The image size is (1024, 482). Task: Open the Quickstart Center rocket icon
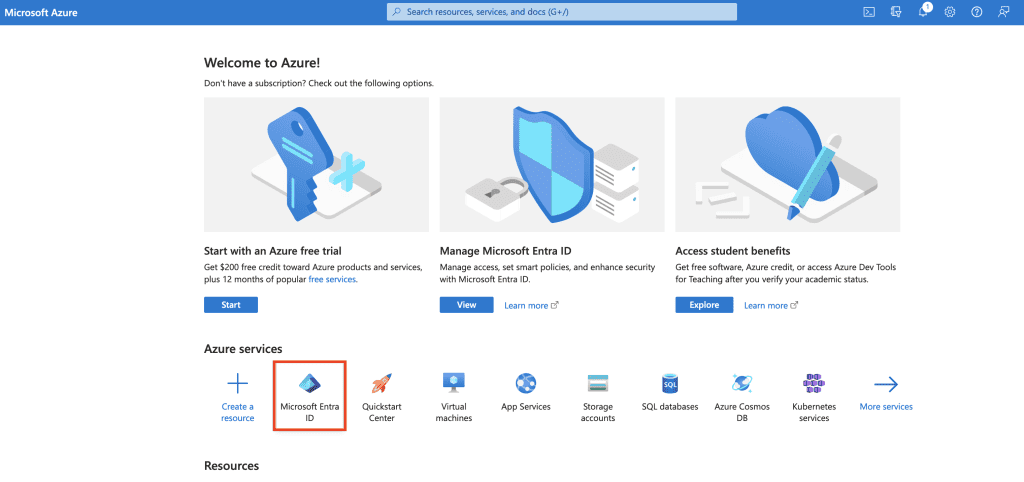pyautogui.click(x=381, y=383)
